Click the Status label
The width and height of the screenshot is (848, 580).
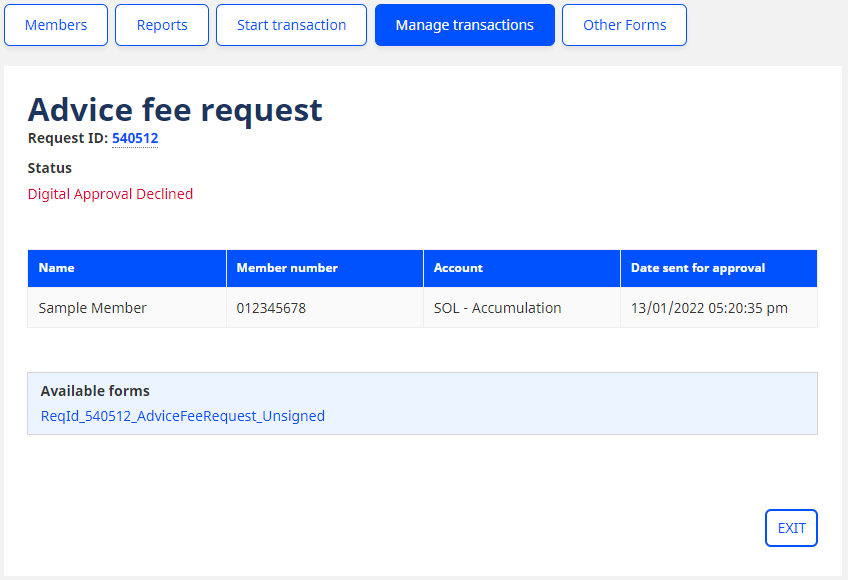(x=49, y=168)
